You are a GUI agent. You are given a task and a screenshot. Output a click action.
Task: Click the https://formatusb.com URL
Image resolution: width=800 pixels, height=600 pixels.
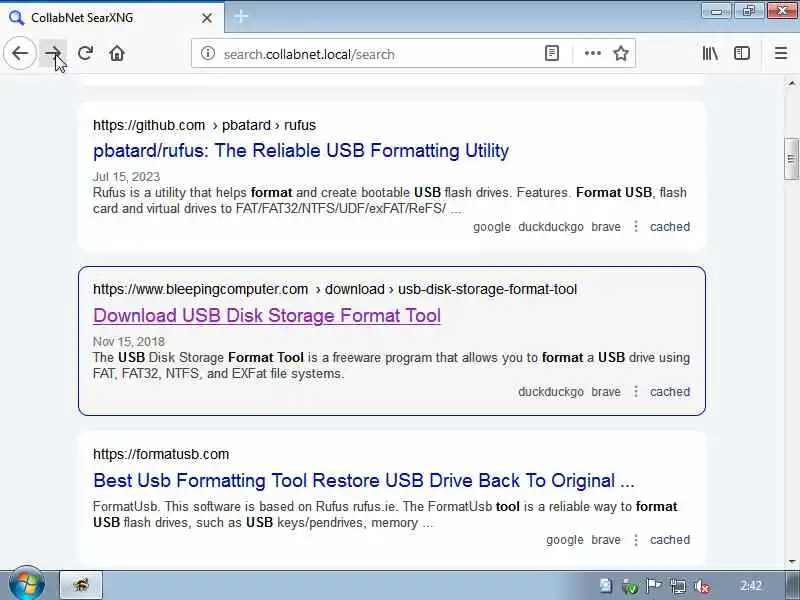tap(161, 454)
